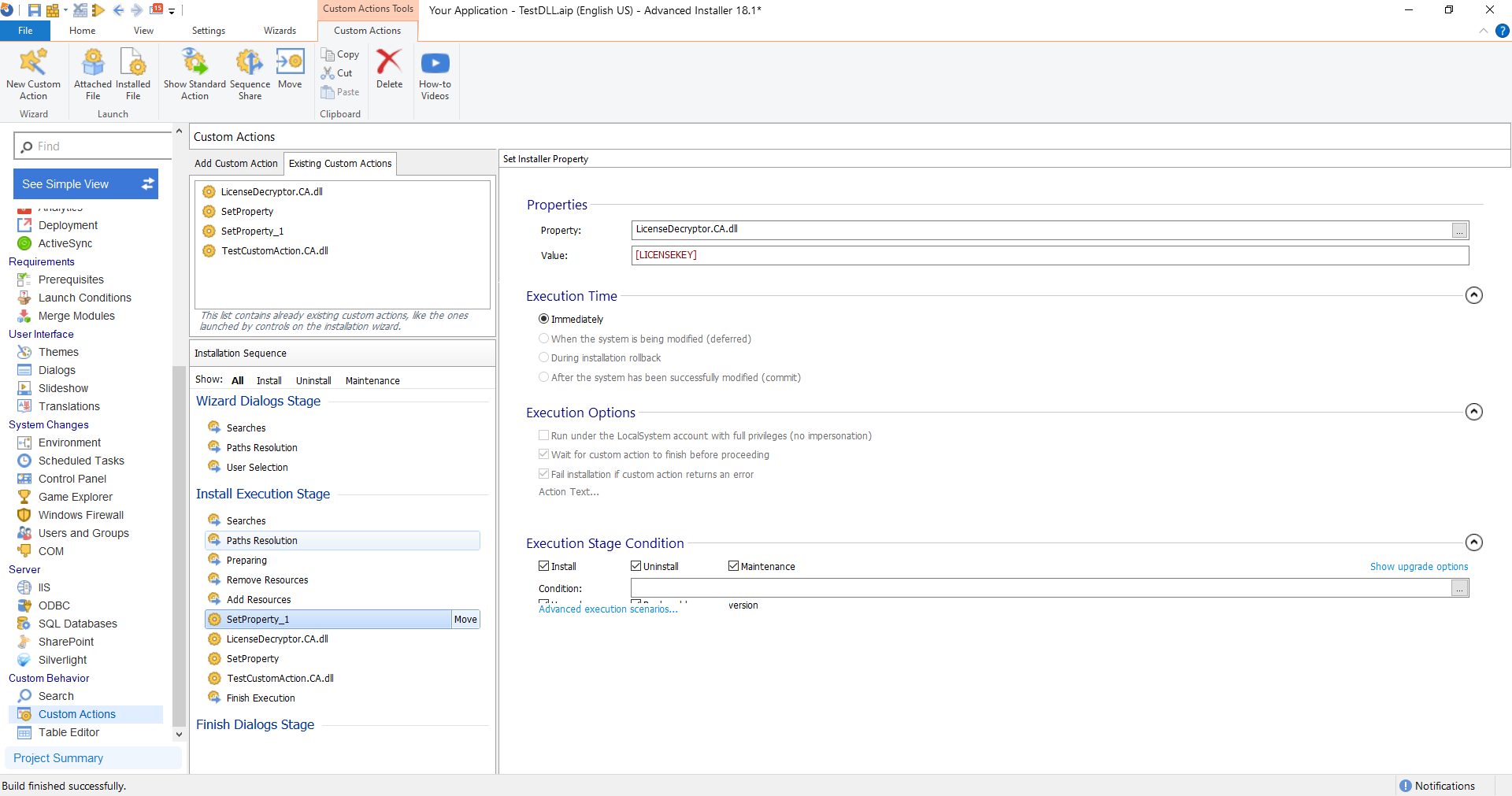Collapse Execution Stage Condition section
Image resolution: width=1512 pixels, height=796 pixels.
point(1473,542)
